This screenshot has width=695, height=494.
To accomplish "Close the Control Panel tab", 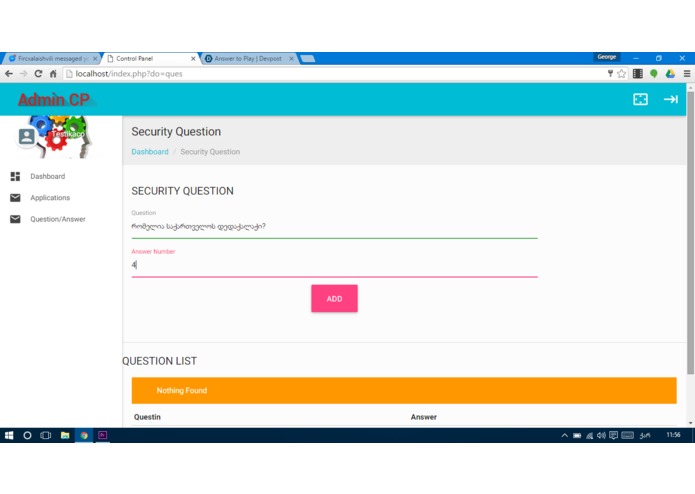I will point(193,58).
